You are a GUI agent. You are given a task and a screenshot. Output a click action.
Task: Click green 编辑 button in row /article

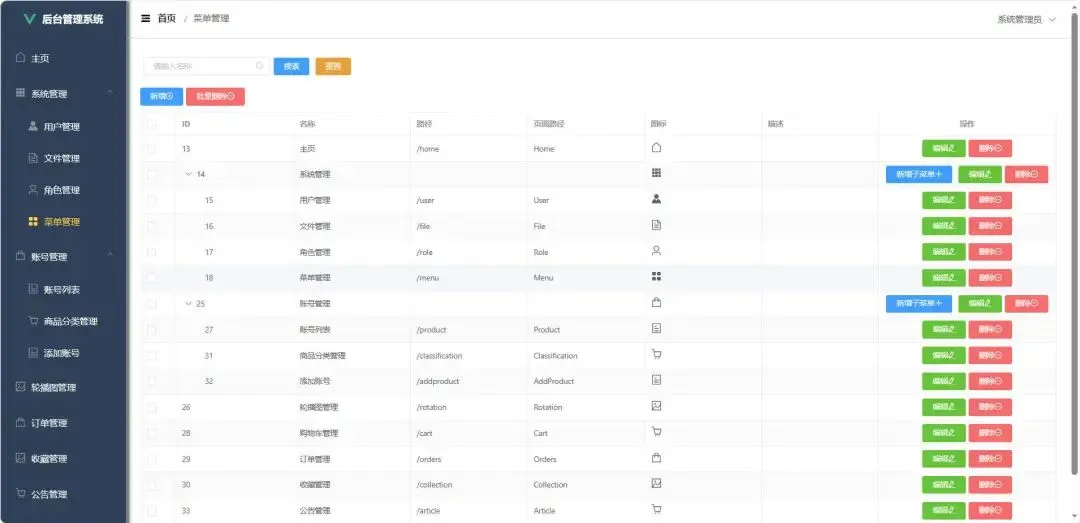tap(944, 511)
